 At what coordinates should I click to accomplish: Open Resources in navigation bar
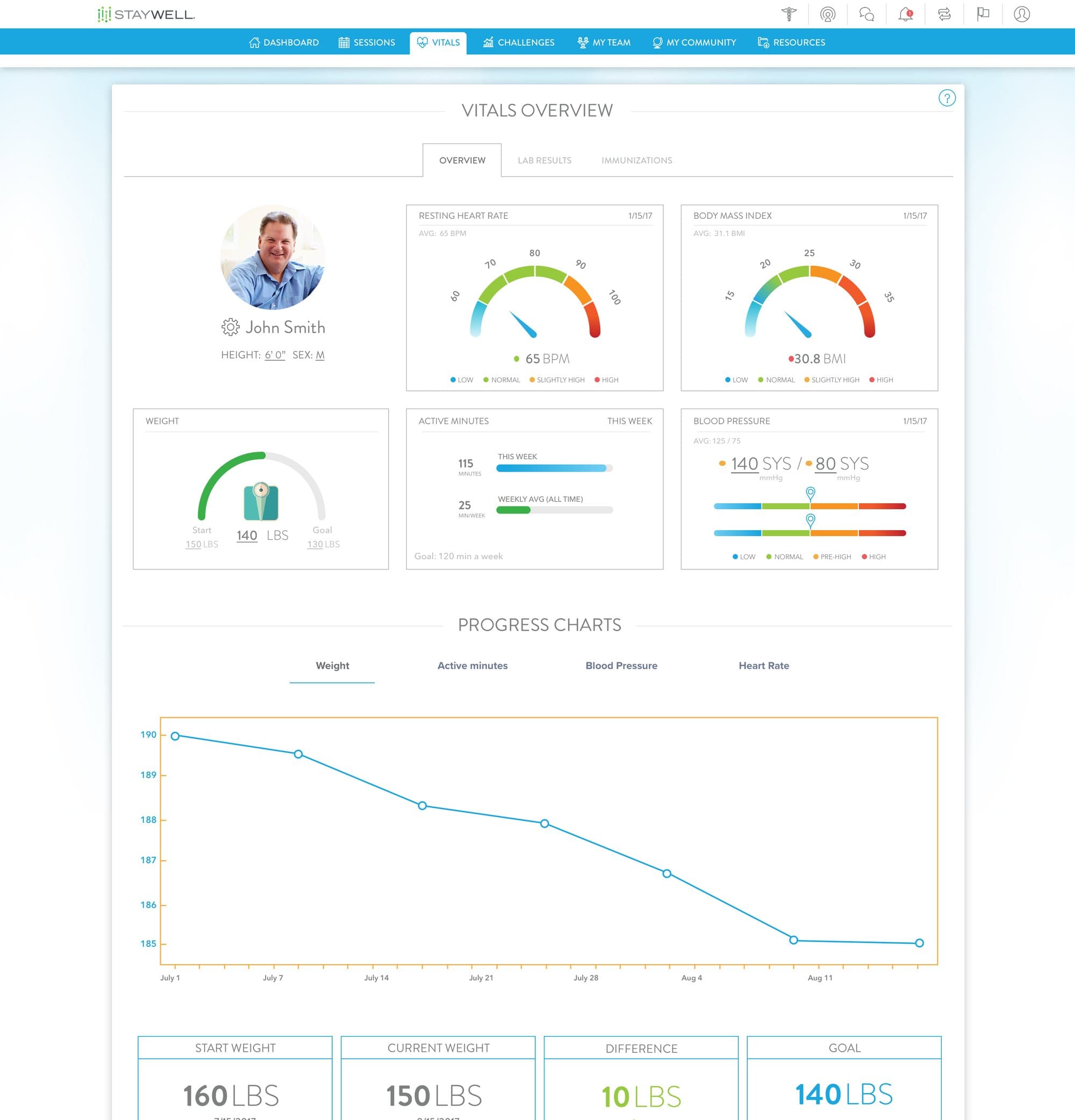(x=791, y=42)
